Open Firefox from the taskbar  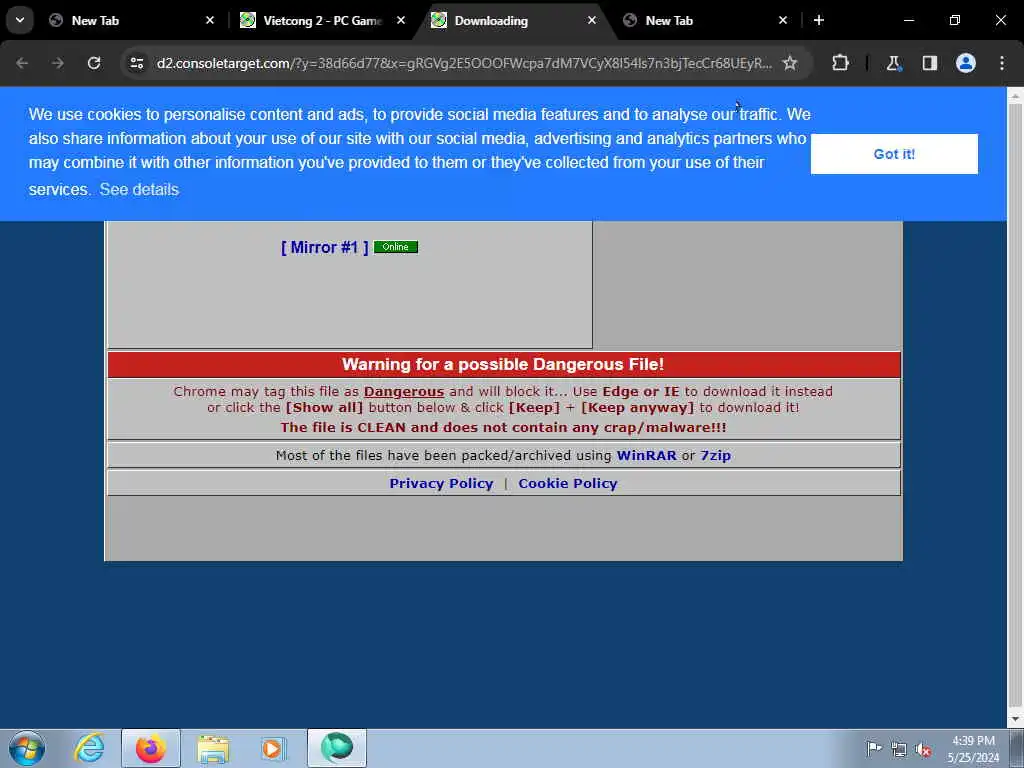coord(151,748)
